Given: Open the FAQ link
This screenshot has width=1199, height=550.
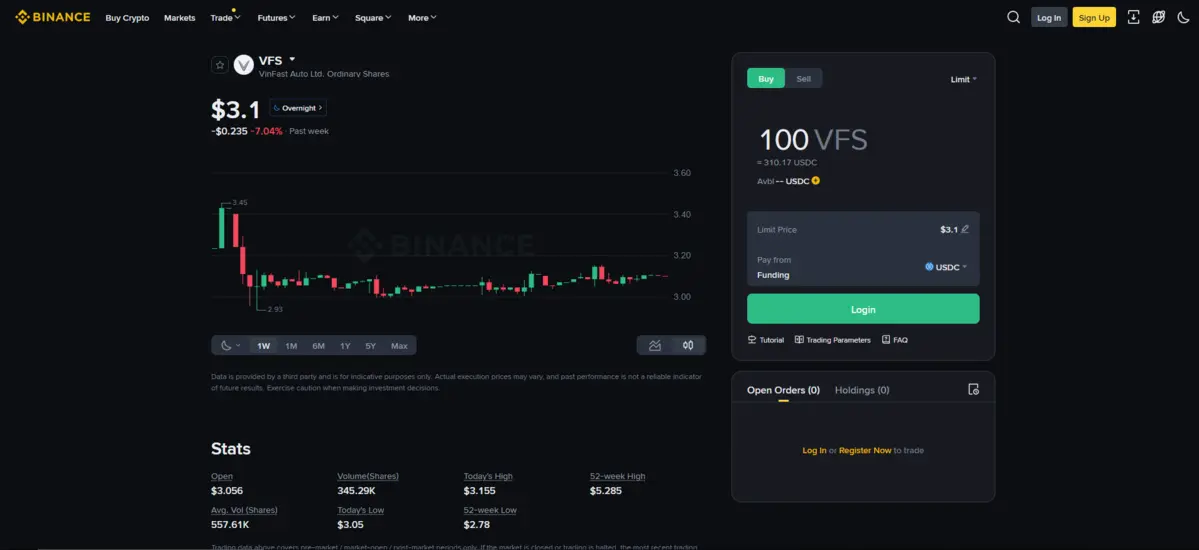Looking at the screenshot, I should click(x=895, y=340).
